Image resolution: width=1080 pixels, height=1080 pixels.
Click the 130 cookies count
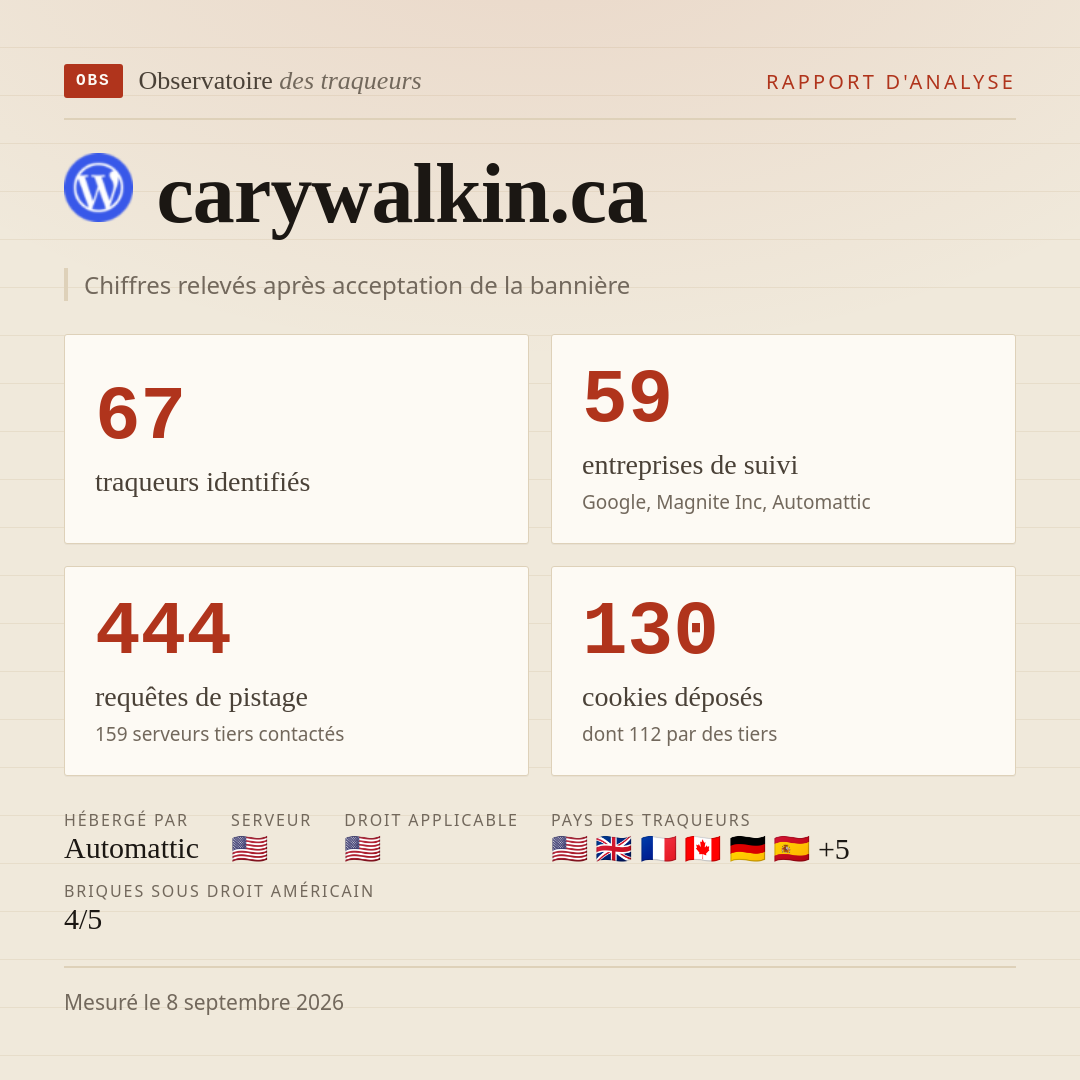650,629
